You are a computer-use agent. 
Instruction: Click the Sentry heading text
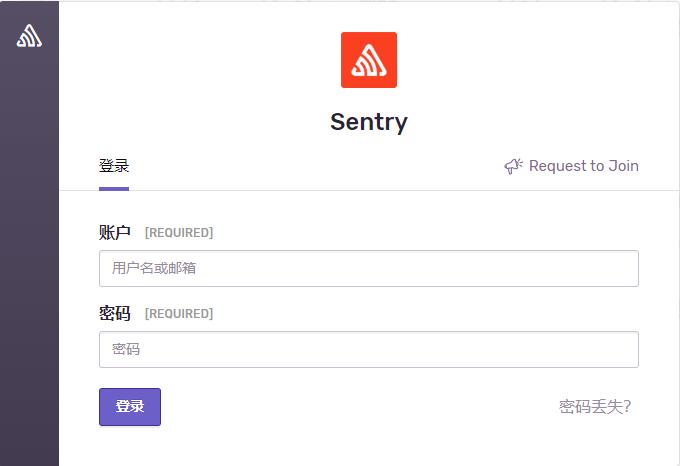pyautogui.click(x=368, y=122)
